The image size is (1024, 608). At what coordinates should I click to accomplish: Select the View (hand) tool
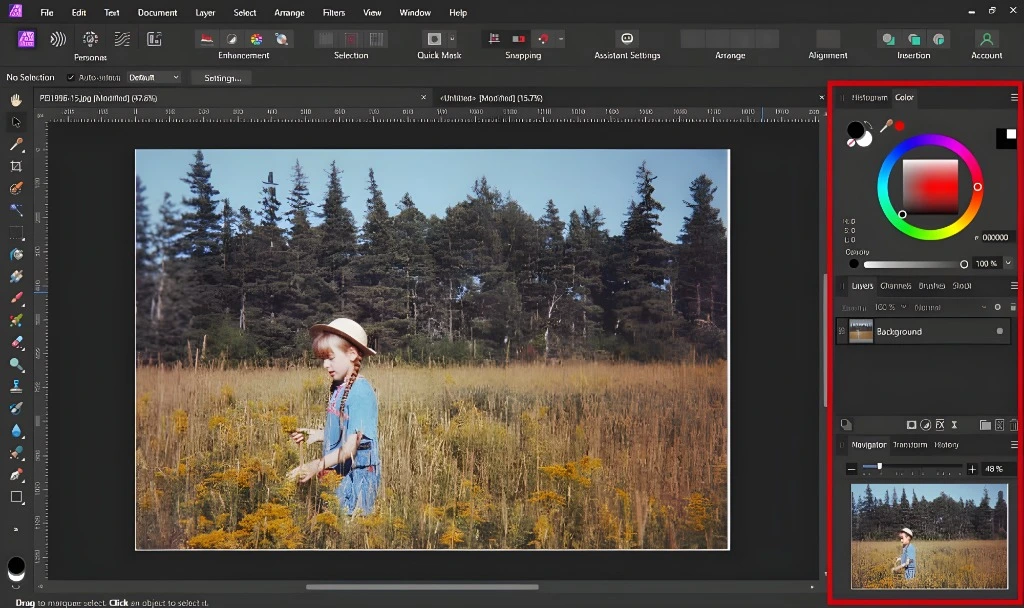tap(16, 100)
